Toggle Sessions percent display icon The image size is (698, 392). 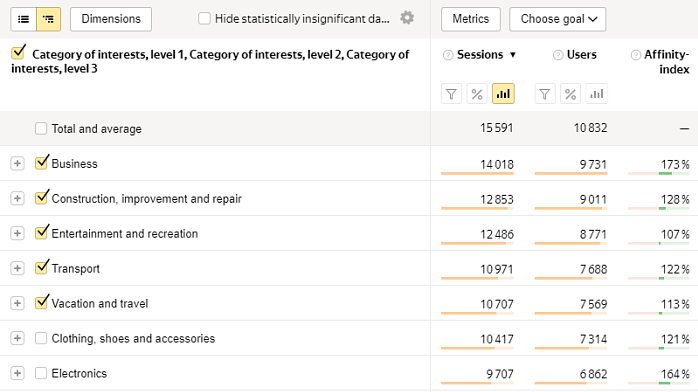pyautogui.click(x=477, y=94)
